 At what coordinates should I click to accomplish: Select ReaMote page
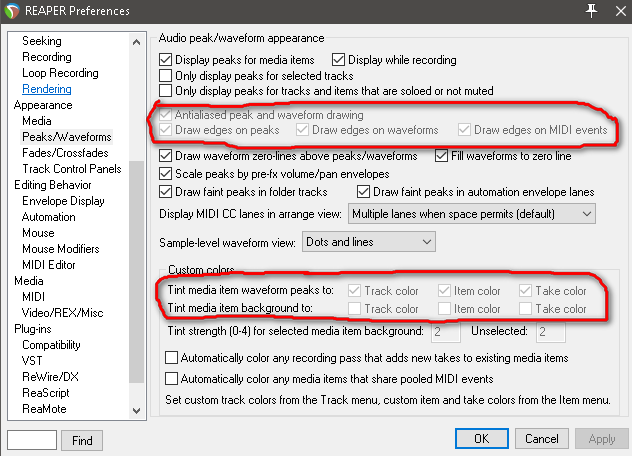(x=44, y=409)
